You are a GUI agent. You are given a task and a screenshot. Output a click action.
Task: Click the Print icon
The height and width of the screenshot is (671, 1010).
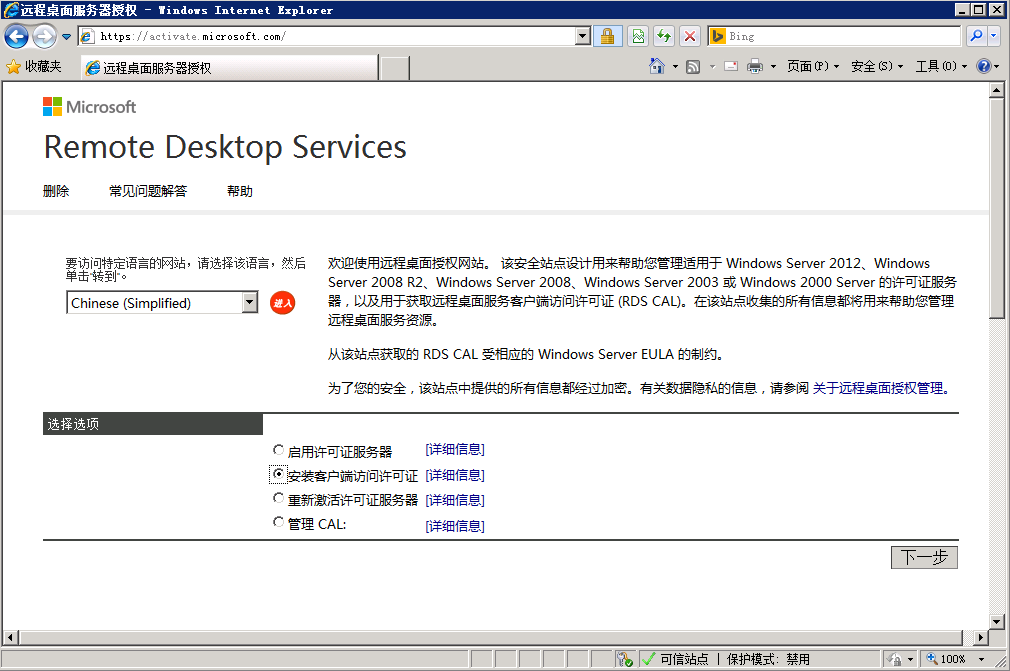point(755,66)
